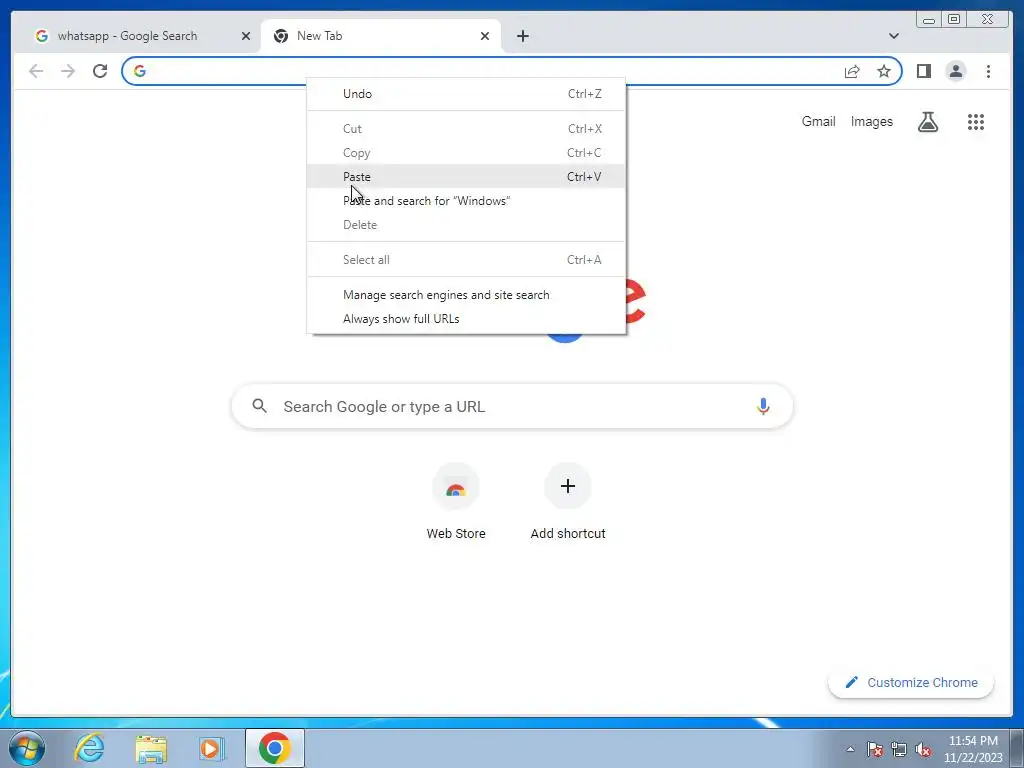This screenshot has width=1024, height=768.
Task: Bookmark this tab with the star icon
Action: [884, 71]
